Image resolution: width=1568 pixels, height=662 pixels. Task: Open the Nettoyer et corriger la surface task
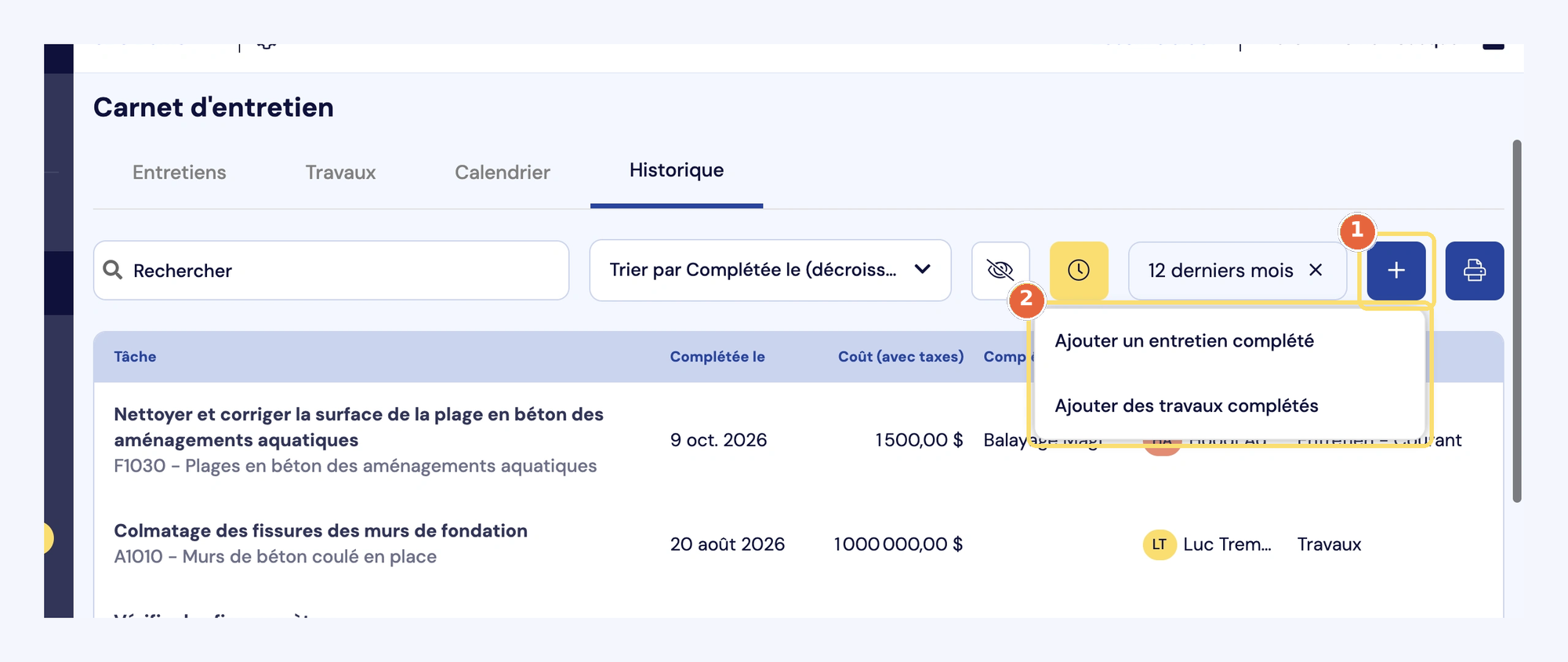point(358,427)
